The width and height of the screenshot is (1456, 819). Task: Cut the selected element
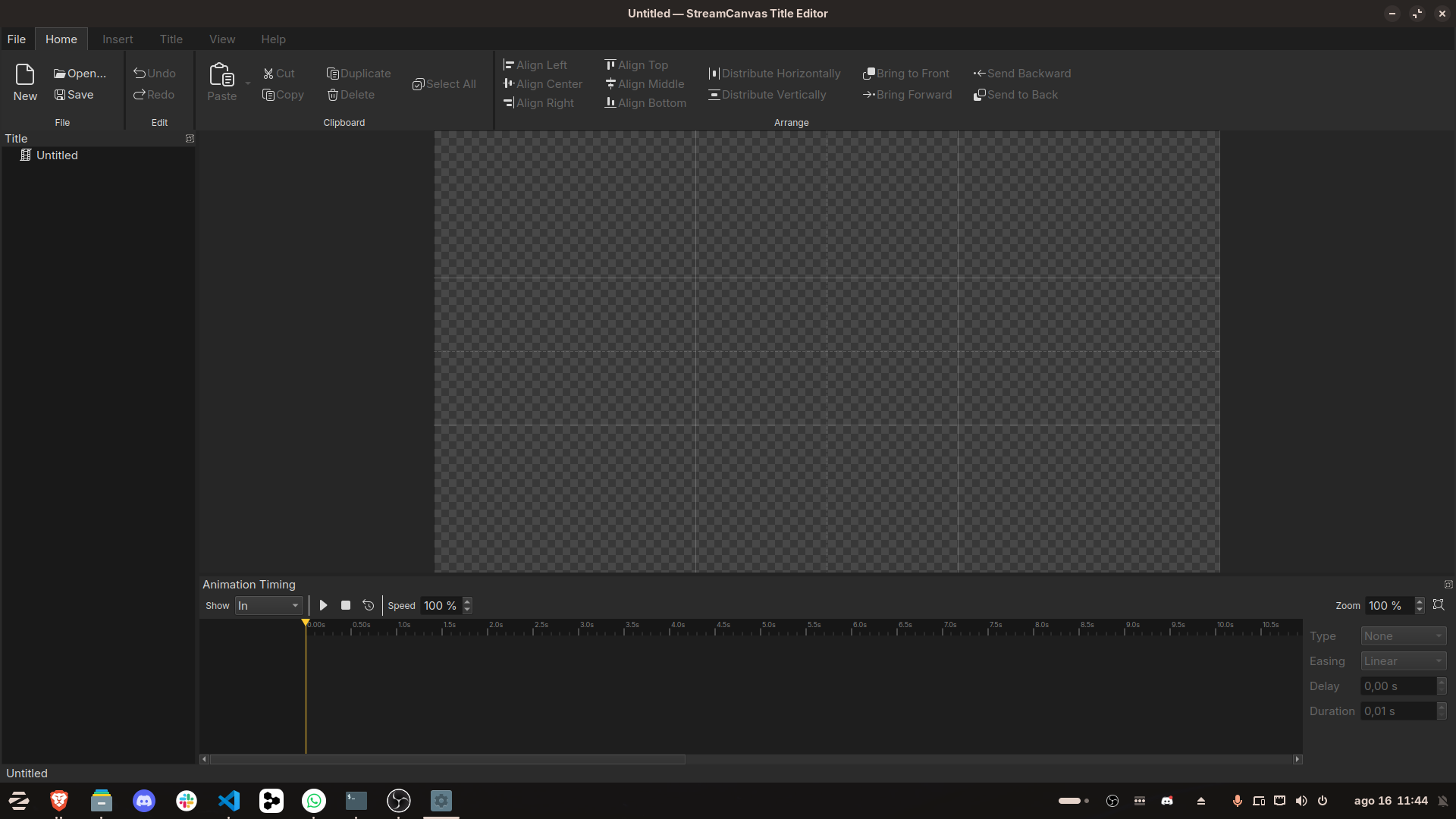click(x=279, y=74)
